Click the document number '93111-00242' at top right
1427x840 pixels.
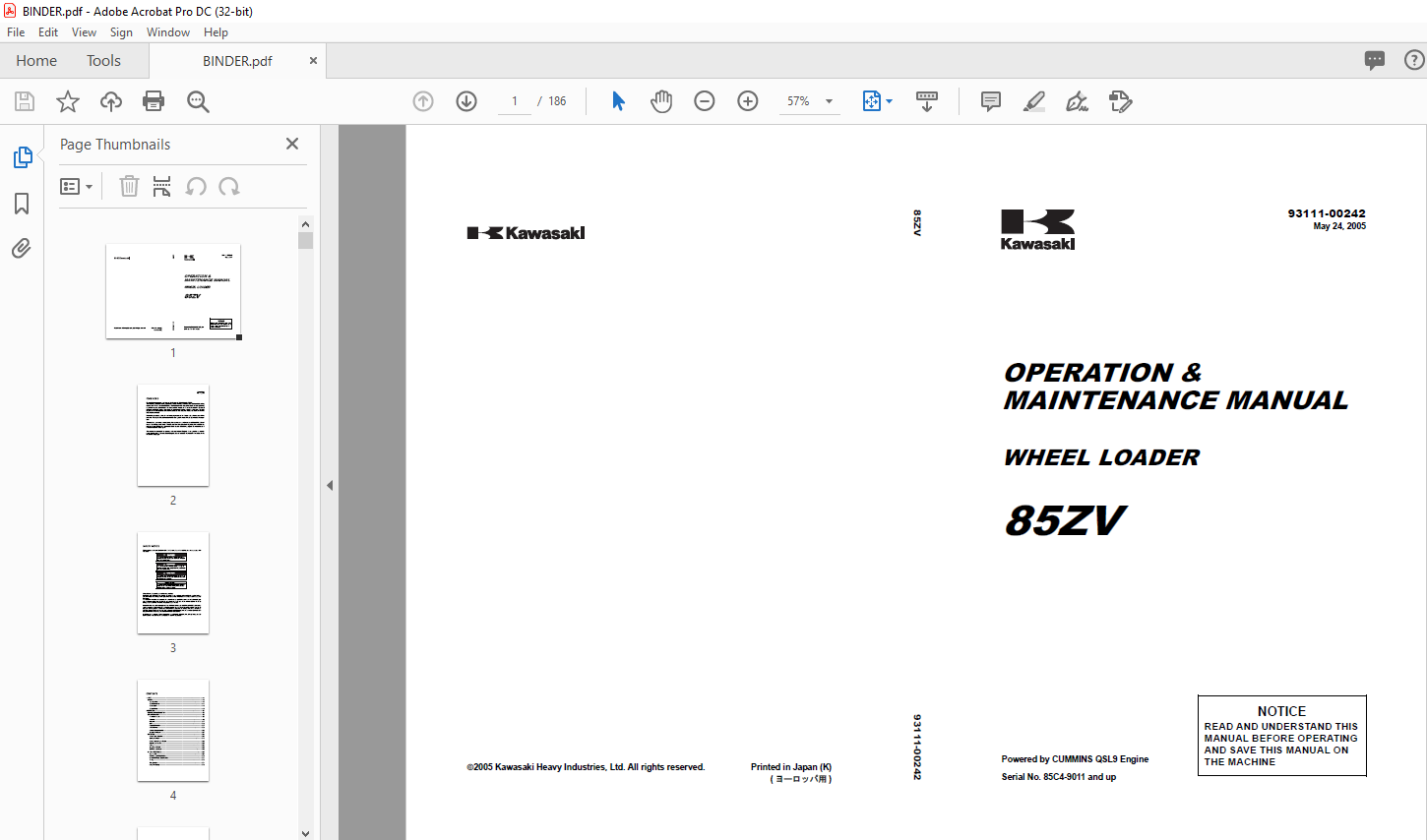[1327, 213]
